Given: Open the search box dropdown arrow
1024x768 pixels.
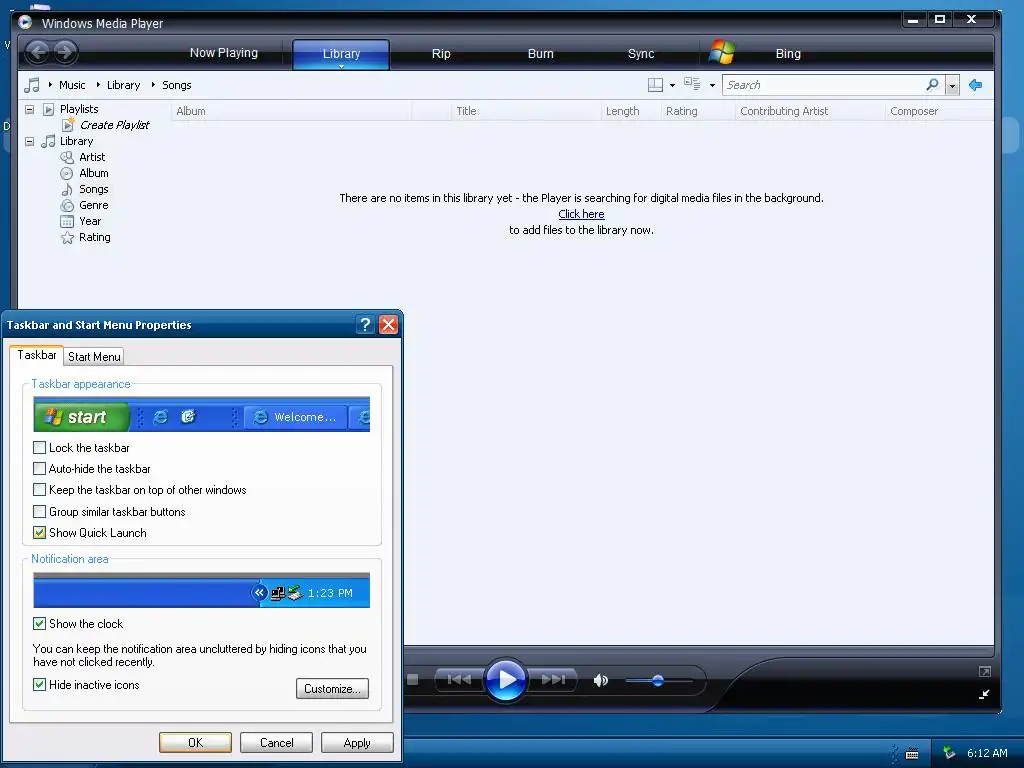Looking at the screenshot, I should [952, 85].
